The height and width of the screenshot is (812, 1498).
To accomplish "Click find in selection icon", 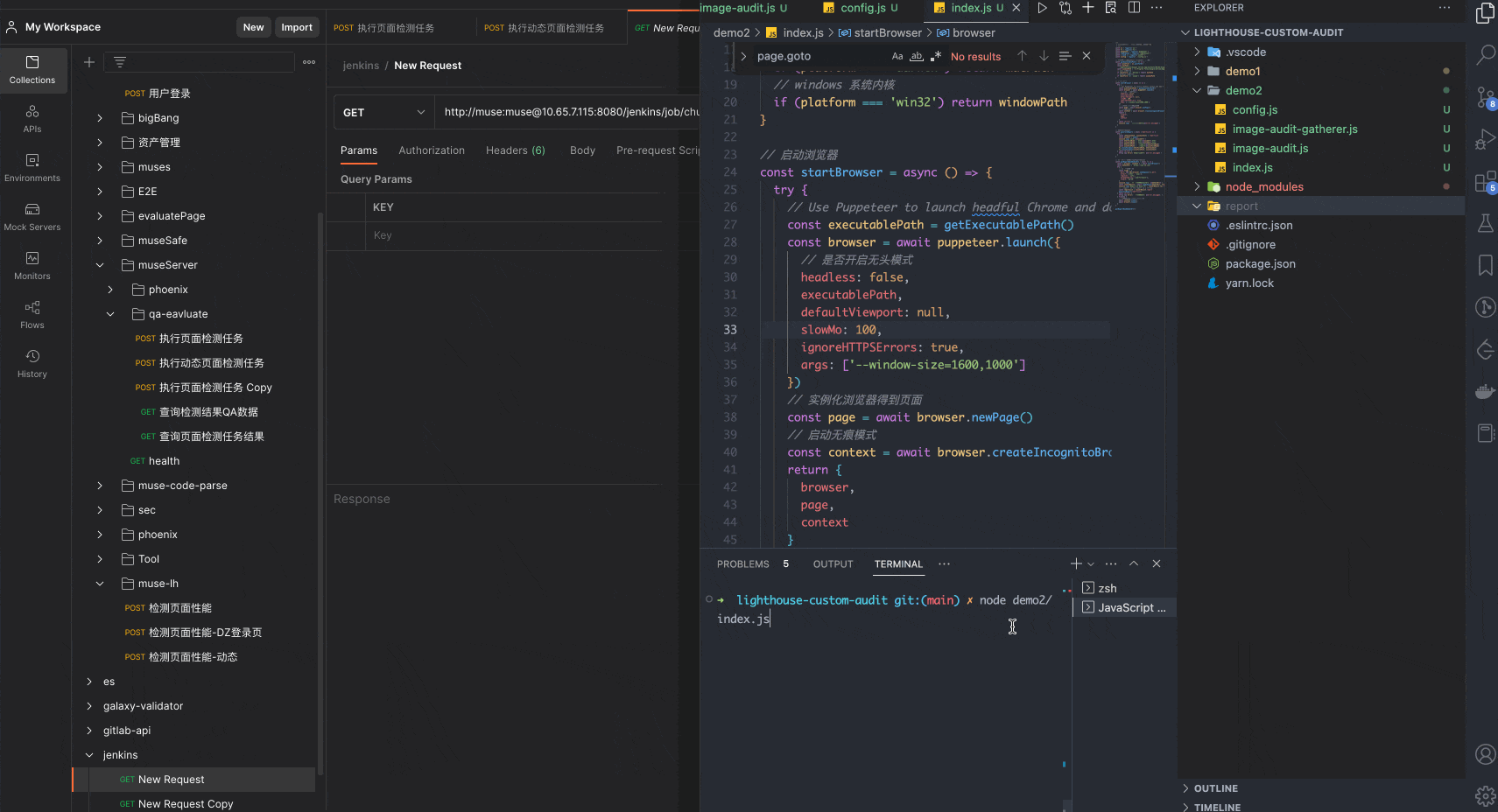I will [x=1065, y=56].
